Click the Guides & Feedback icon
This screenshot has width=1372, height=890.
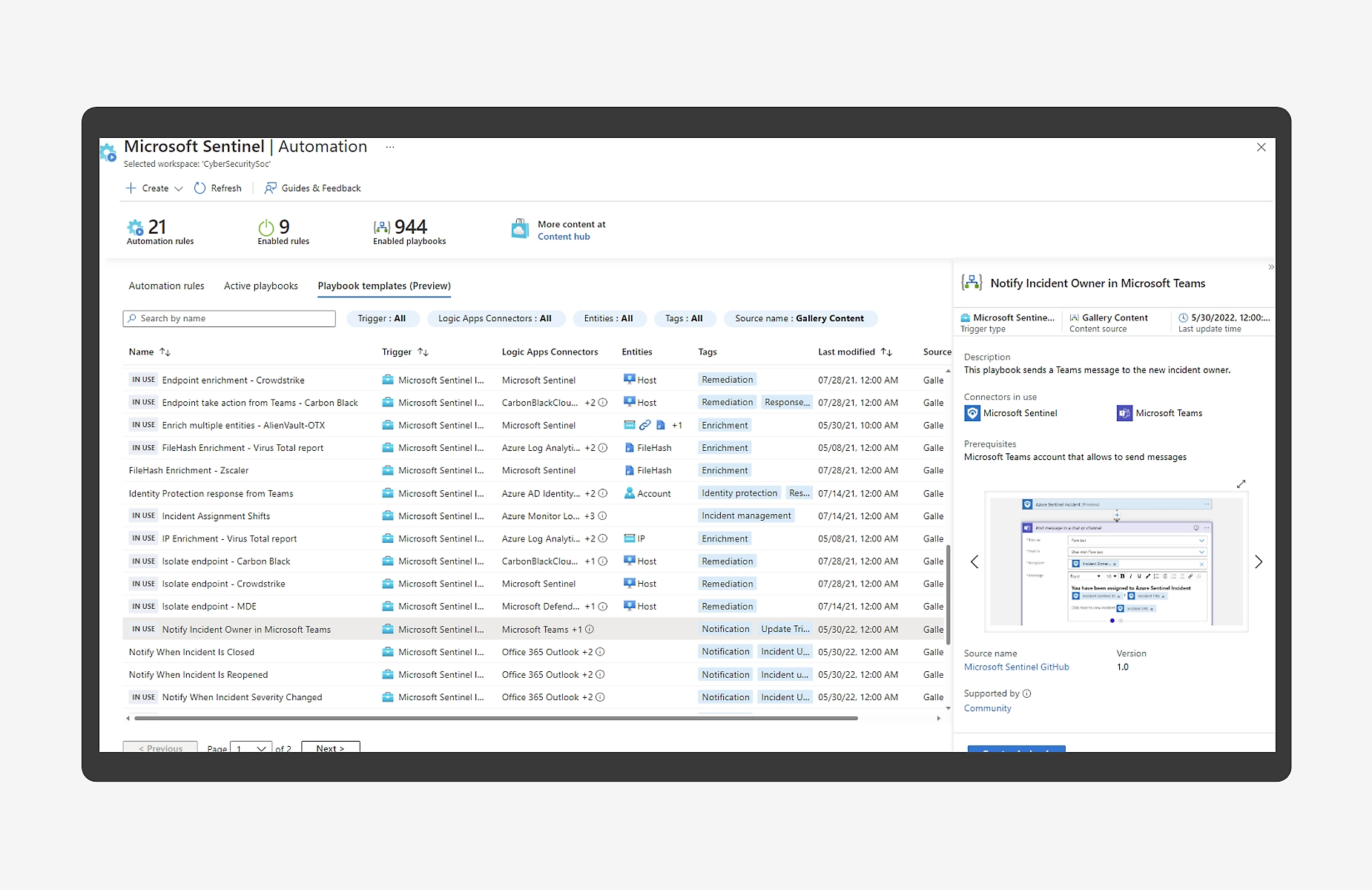tap(271, 188)
